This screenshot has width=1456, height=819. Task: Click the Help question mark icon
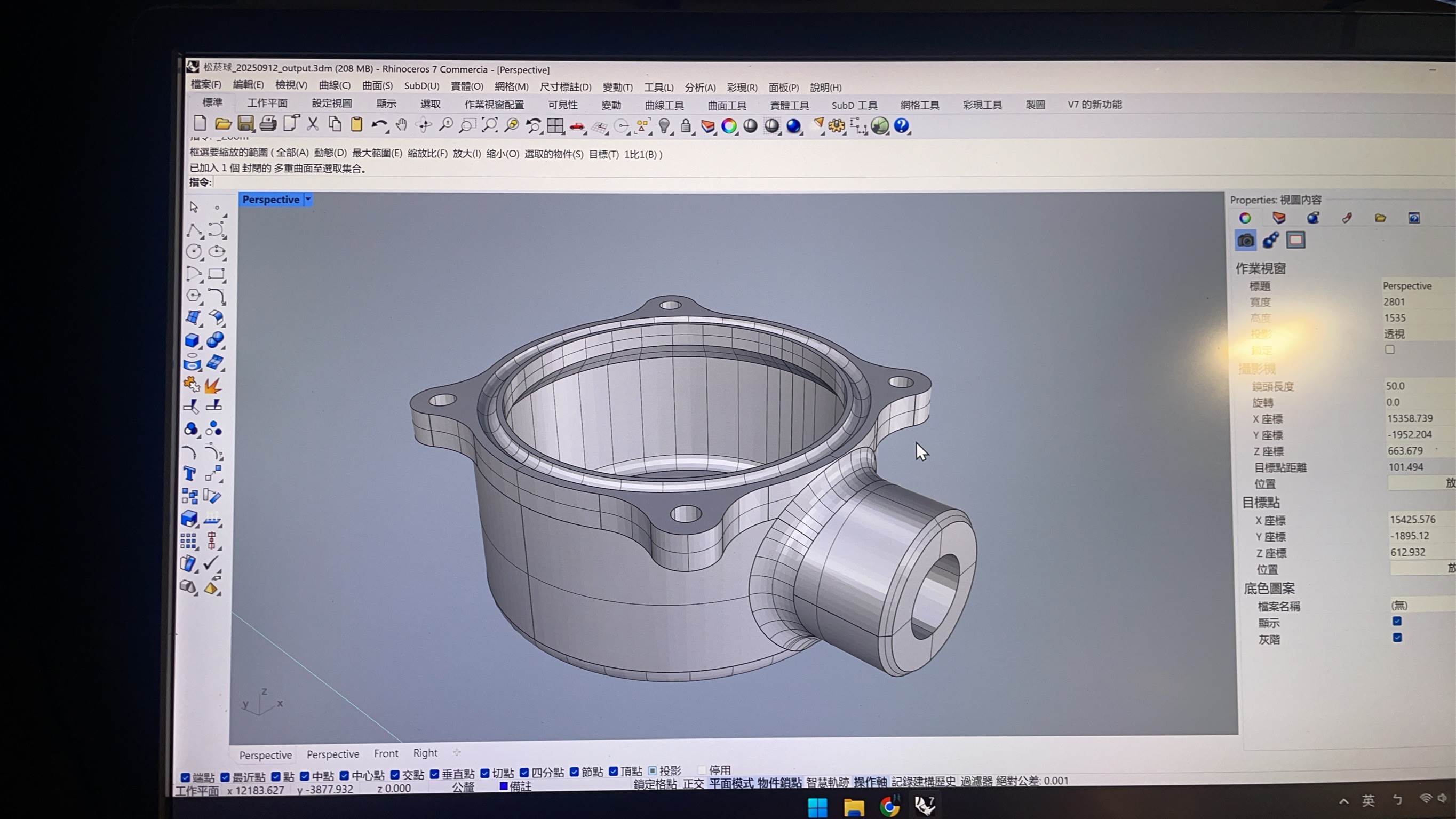(x=902, y=125)
